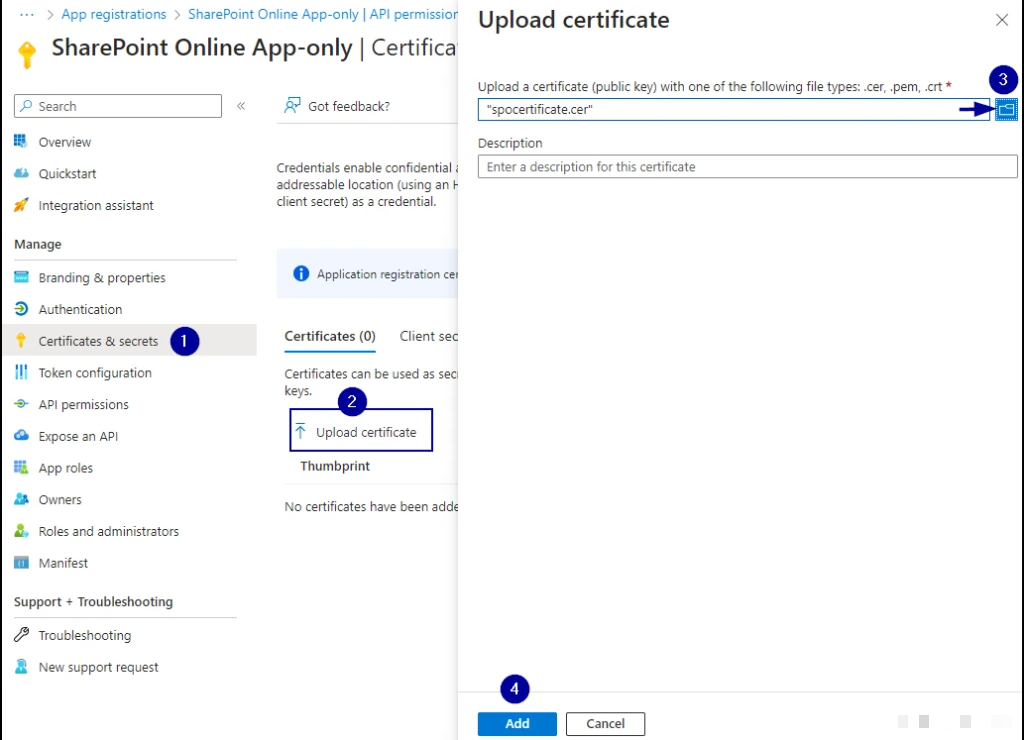This screenshot has width=1024, height=740.
Task: Open the App roles icon
Action: tap(21, 468)
